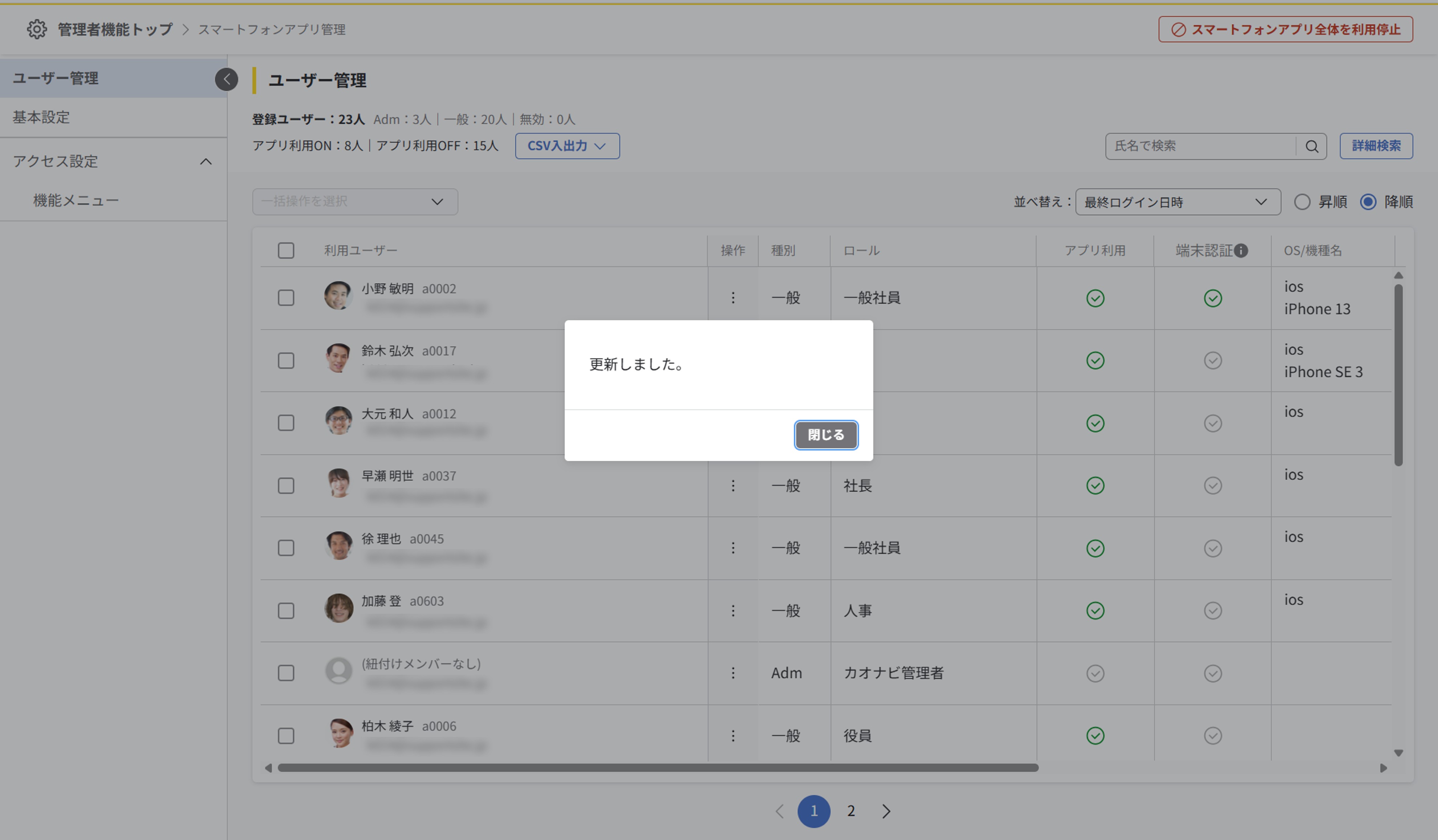Open the action menu for 加藤 登
This screenshot has height=840, width=1438.
733,610
